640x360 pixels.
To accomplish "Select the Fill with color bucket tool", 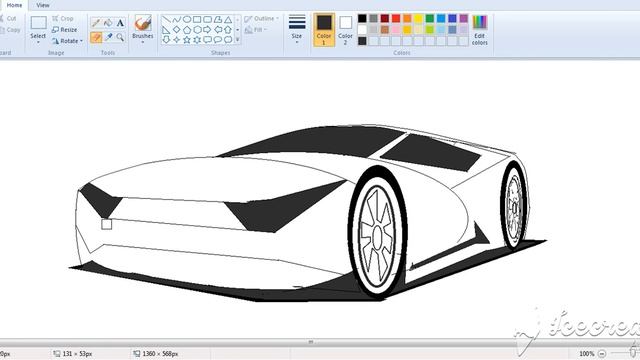I will coord(108,23).
